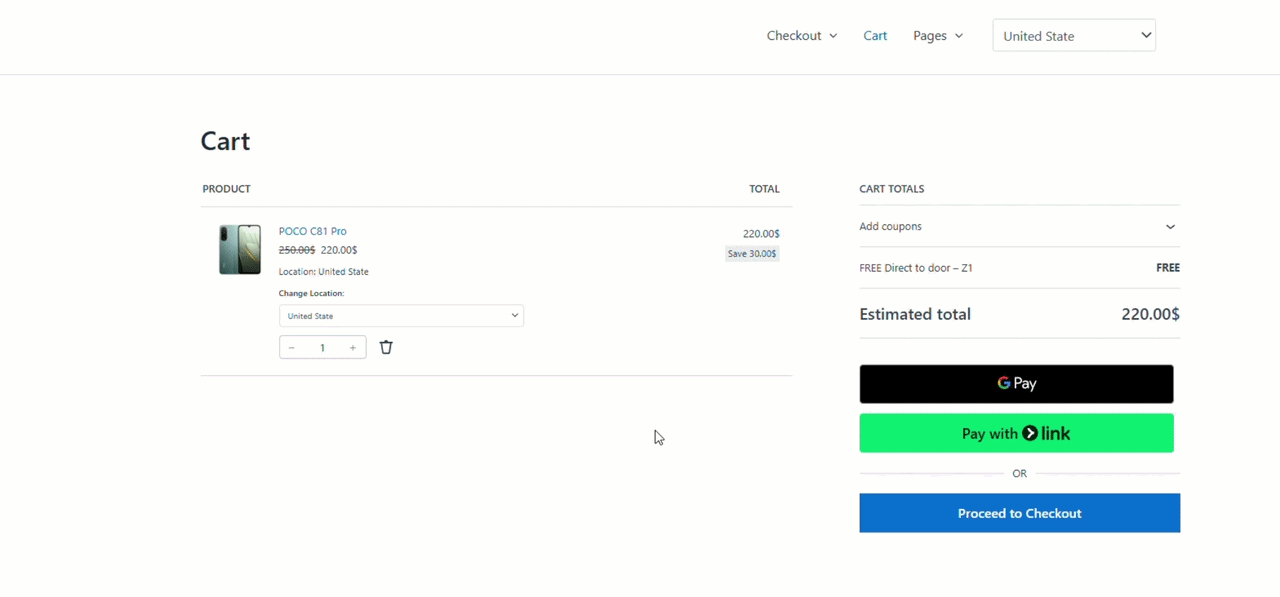
Task: Expand the Add coupons section
Action: tap(1019, 227)
